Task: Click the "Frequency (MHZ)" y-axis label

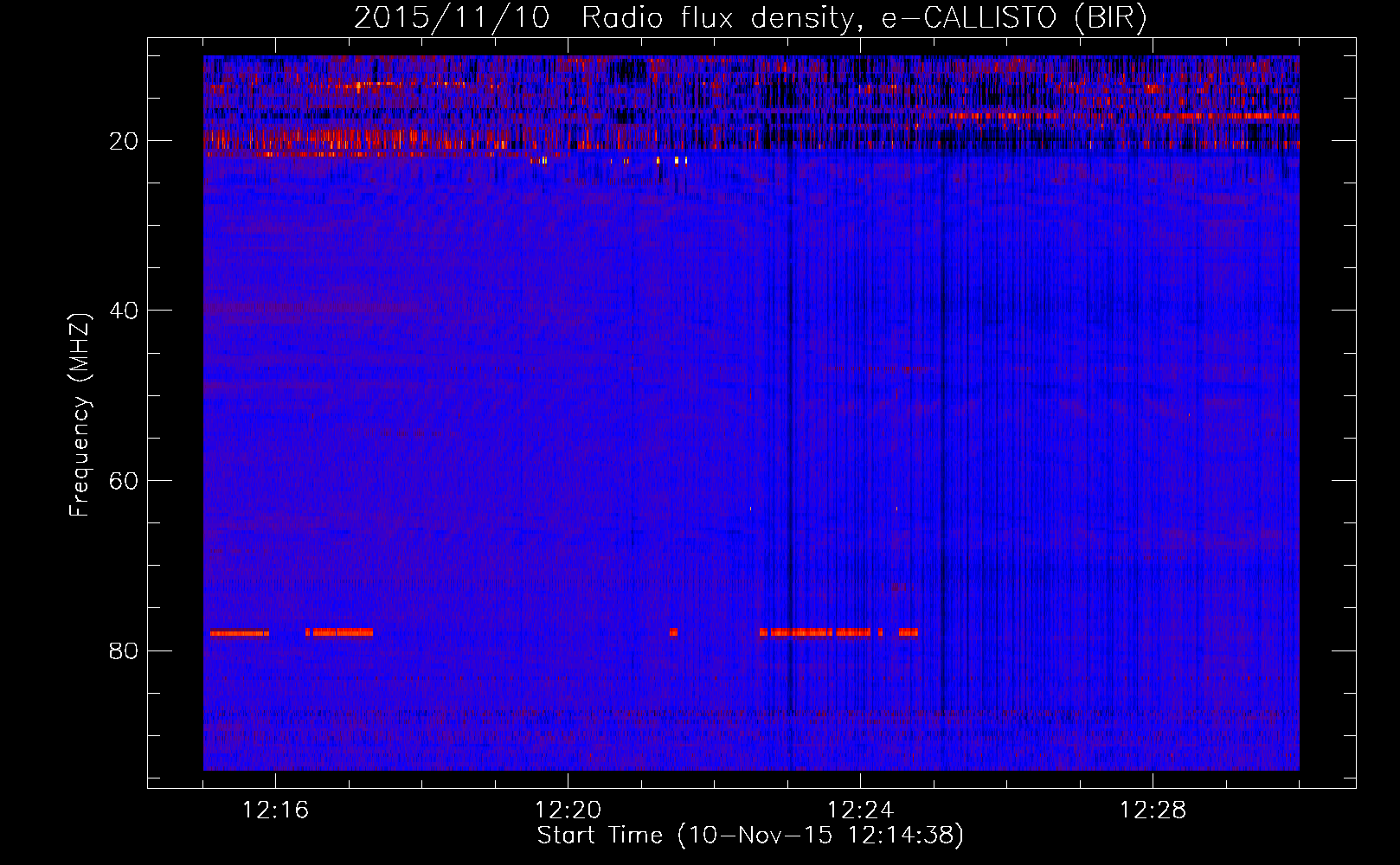Action: 80,415
